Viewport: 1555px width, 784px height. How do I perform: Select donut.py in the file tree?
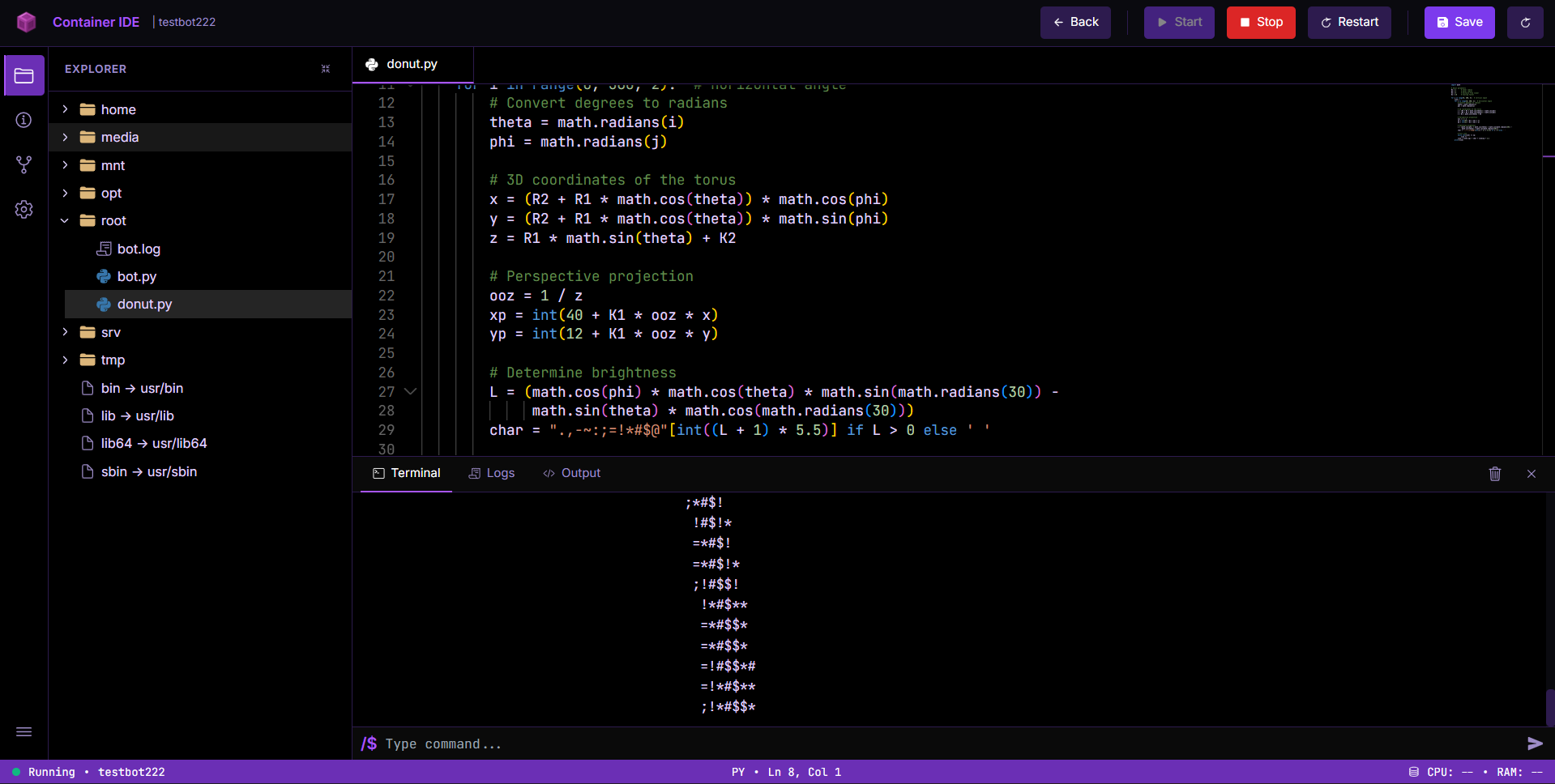pos(208,304)
